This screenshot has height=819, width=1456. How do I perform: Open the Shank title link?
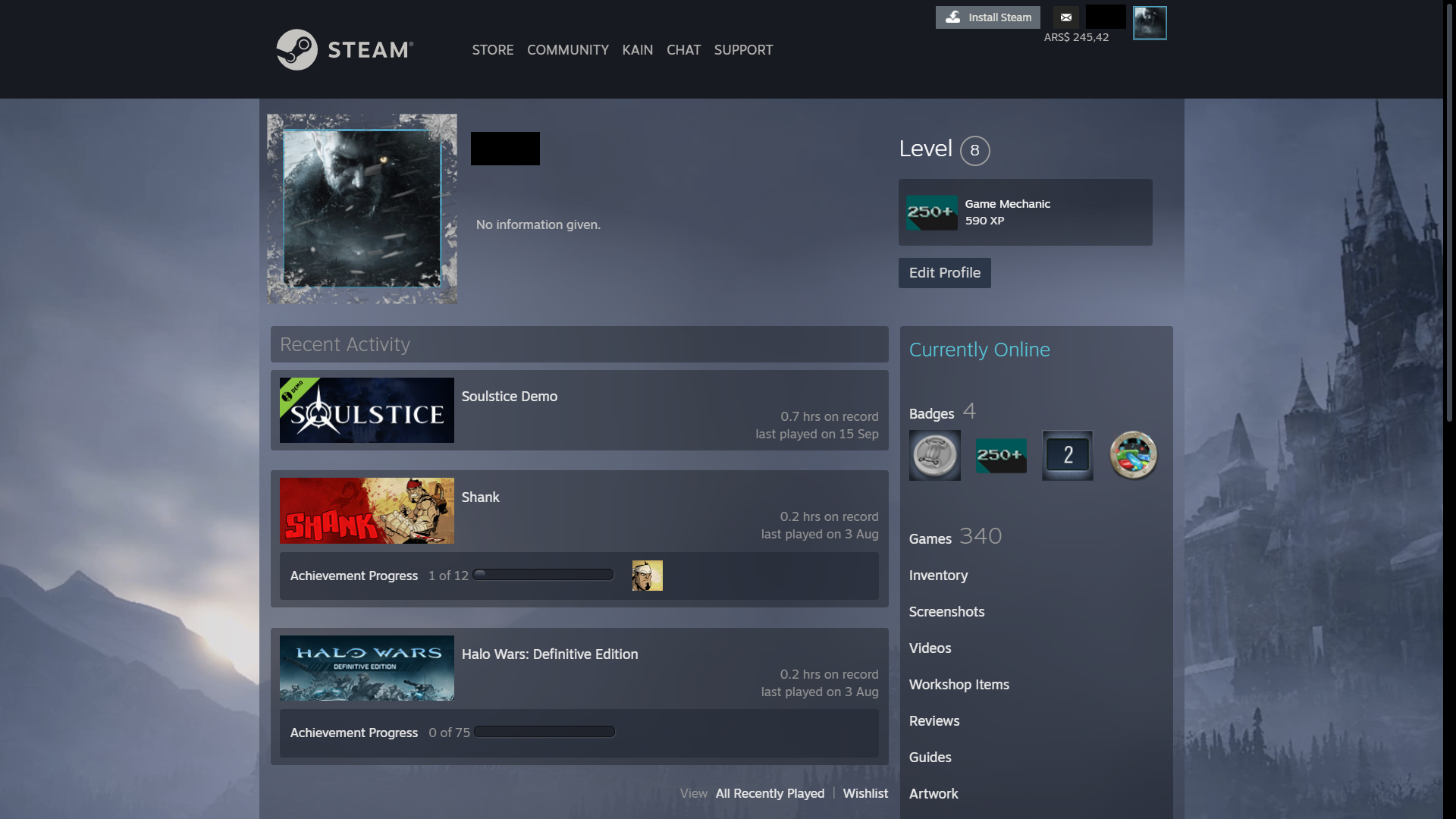[x=481, y=497]
